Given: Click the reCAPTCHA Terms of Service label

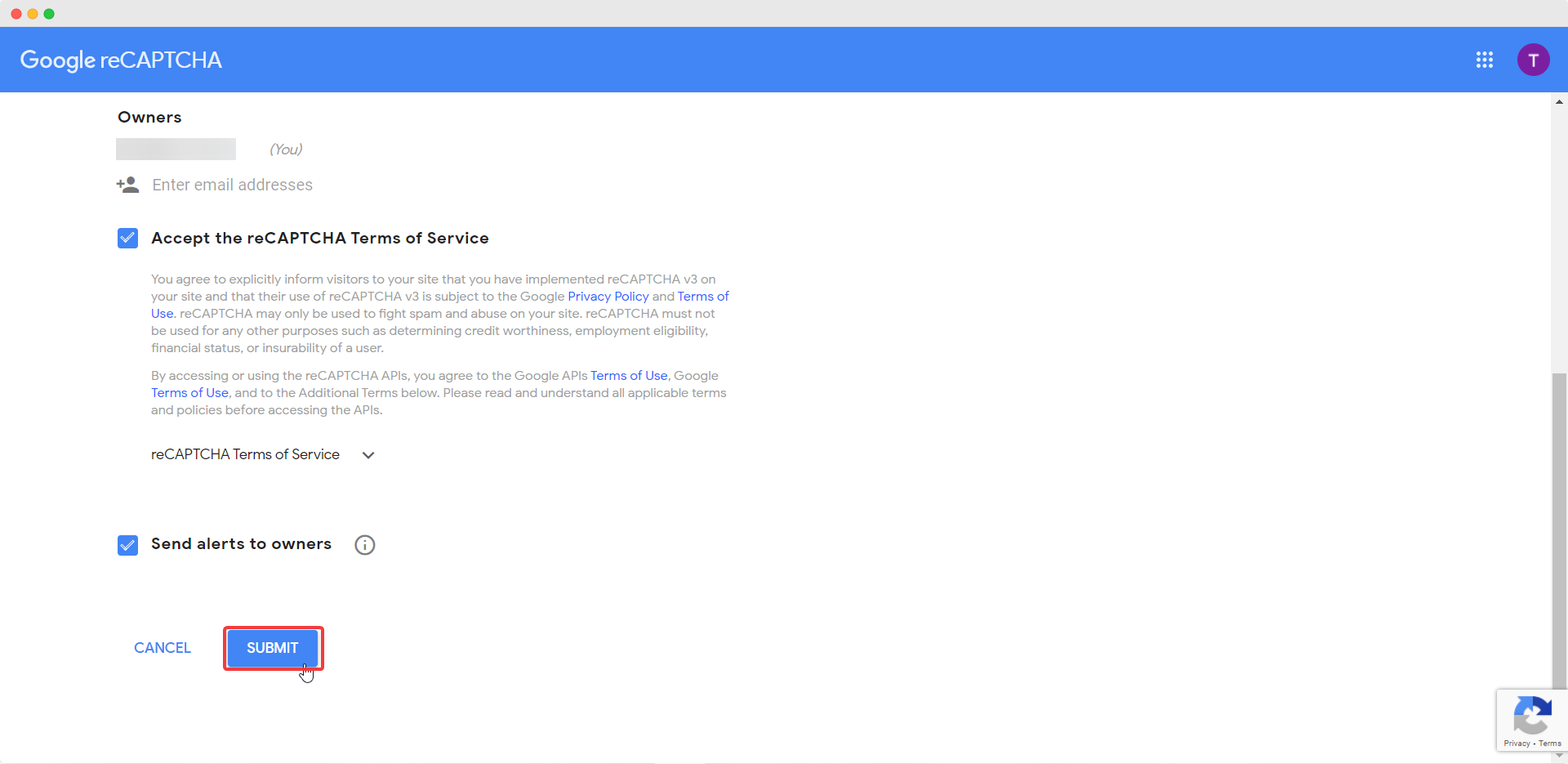Looking at the screenshot, I should click(x=245, y=454).
